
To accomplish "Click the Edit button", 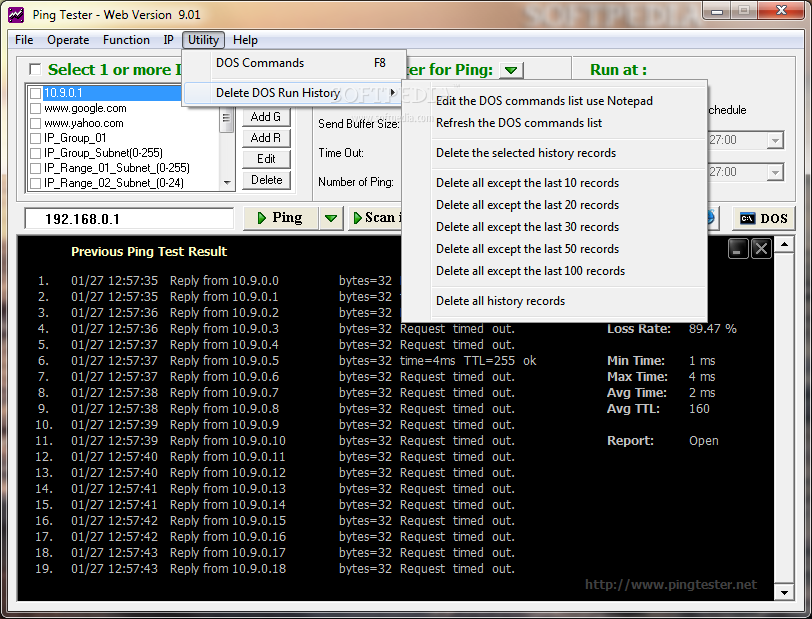I will point(266,159).
